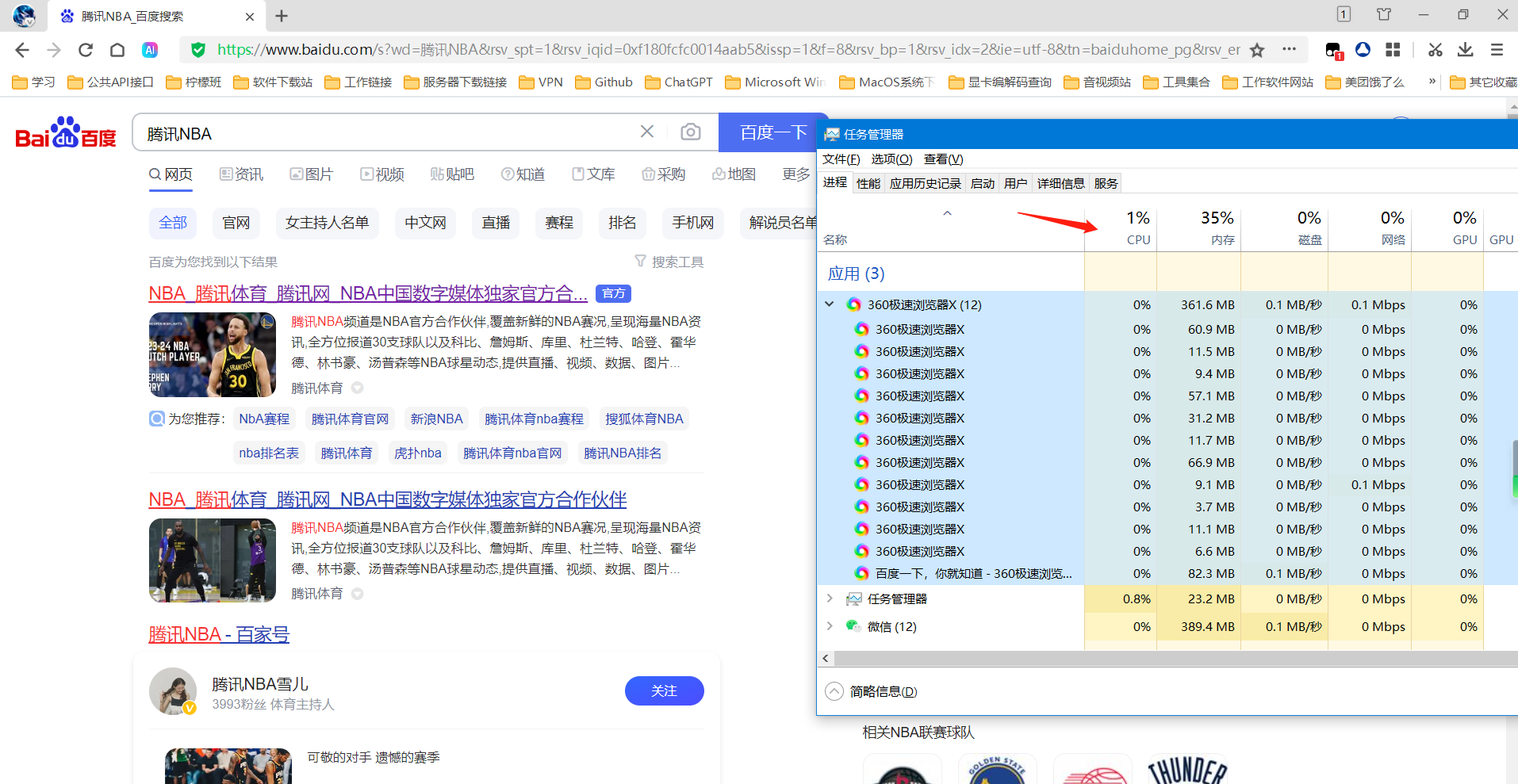Viewport: 1518px width, 784px height.
Task: Open the 学习 bookmark folder
Action: click(33, 82)
